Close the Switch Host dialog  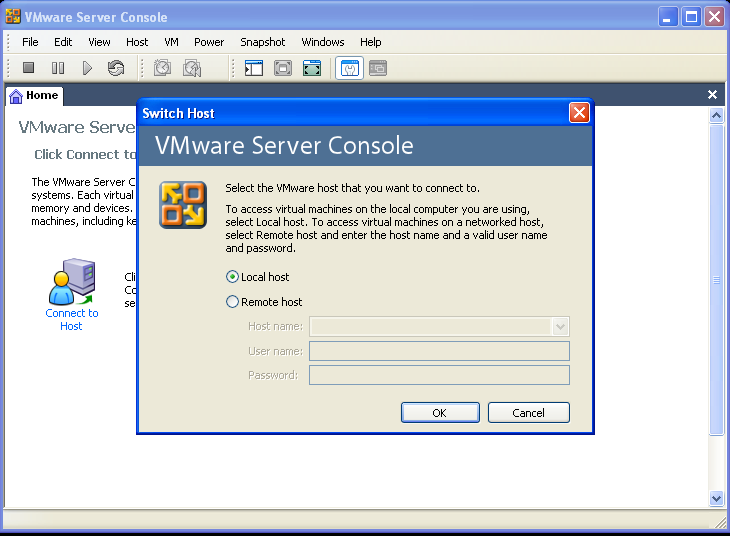pos(579,113)
